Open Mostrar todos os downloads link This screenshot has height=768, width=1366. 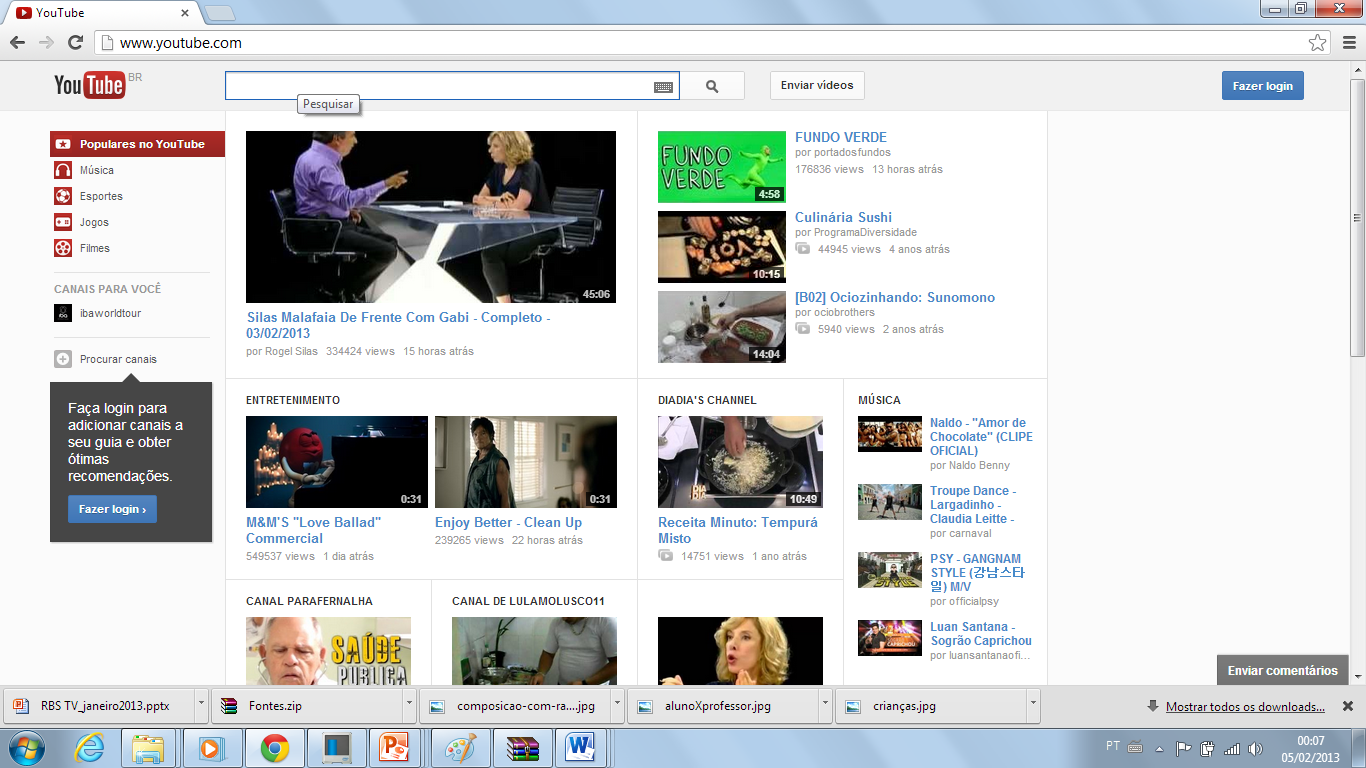tap(1245, 707)
